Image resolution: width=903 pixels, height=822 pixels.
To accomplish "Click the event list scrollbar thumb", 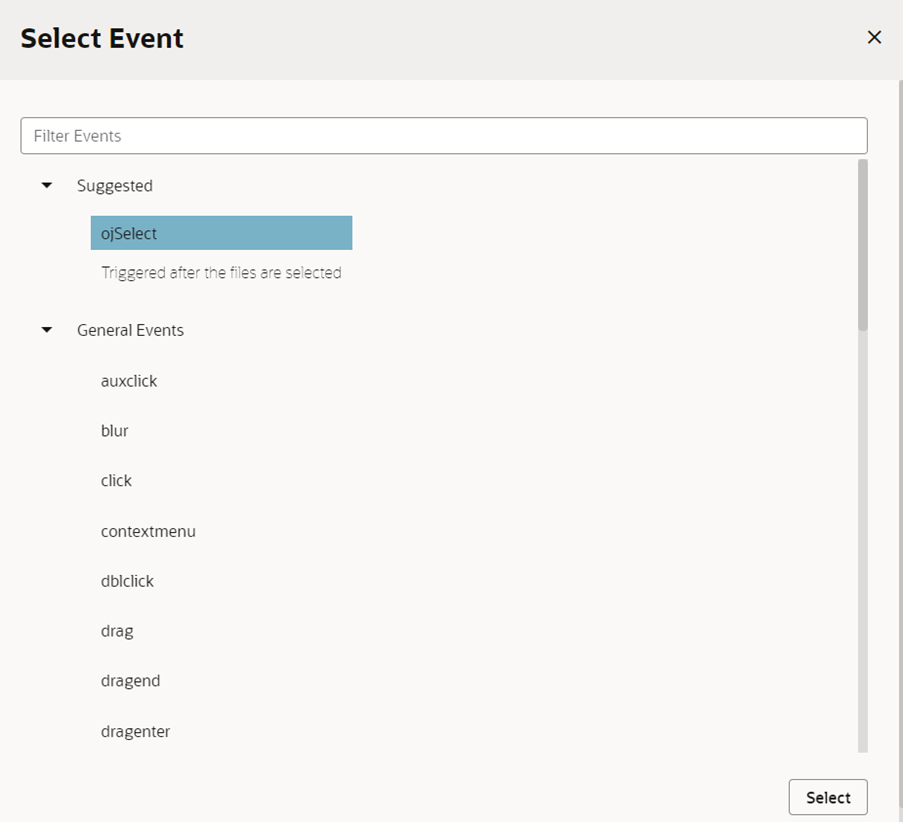I will click(862, 245).
